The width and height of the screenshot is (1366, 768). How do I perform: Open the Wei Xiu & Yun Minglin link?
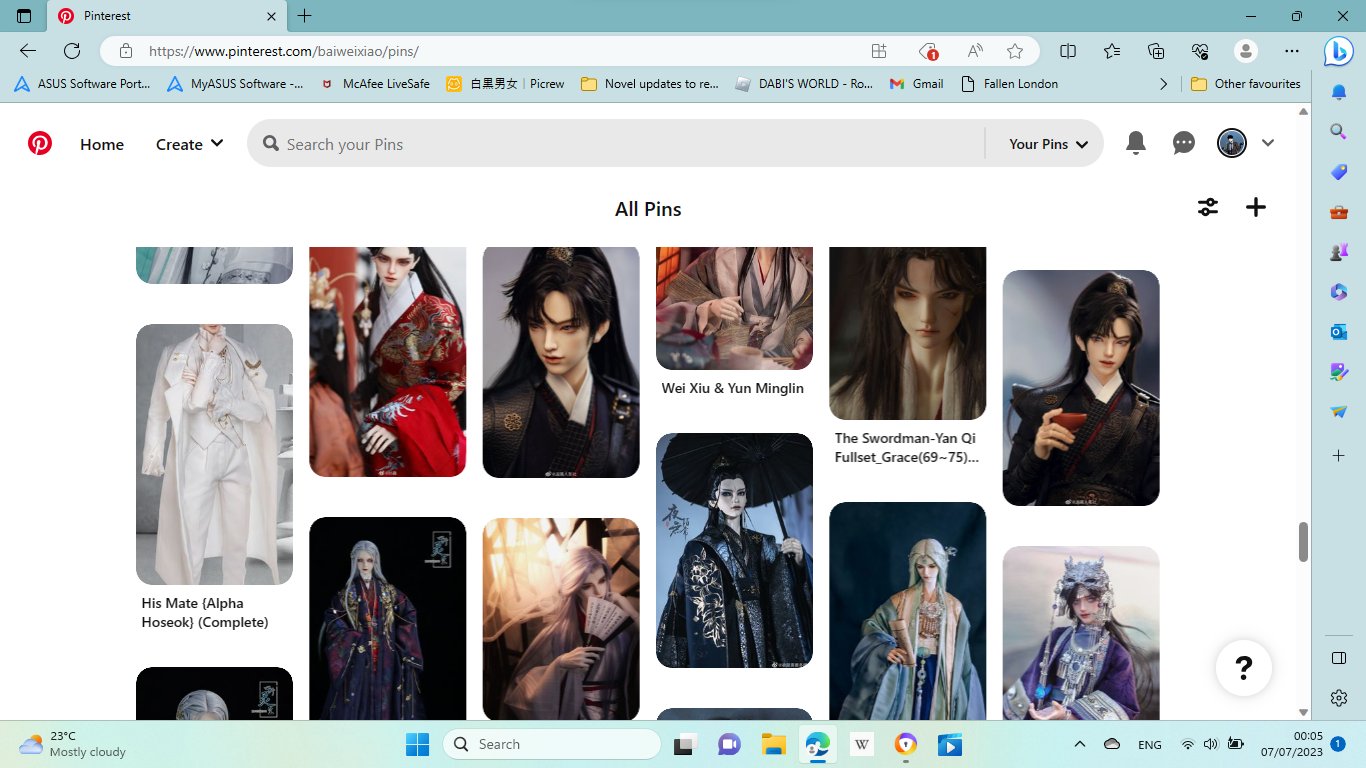click(x=732, y=388)
